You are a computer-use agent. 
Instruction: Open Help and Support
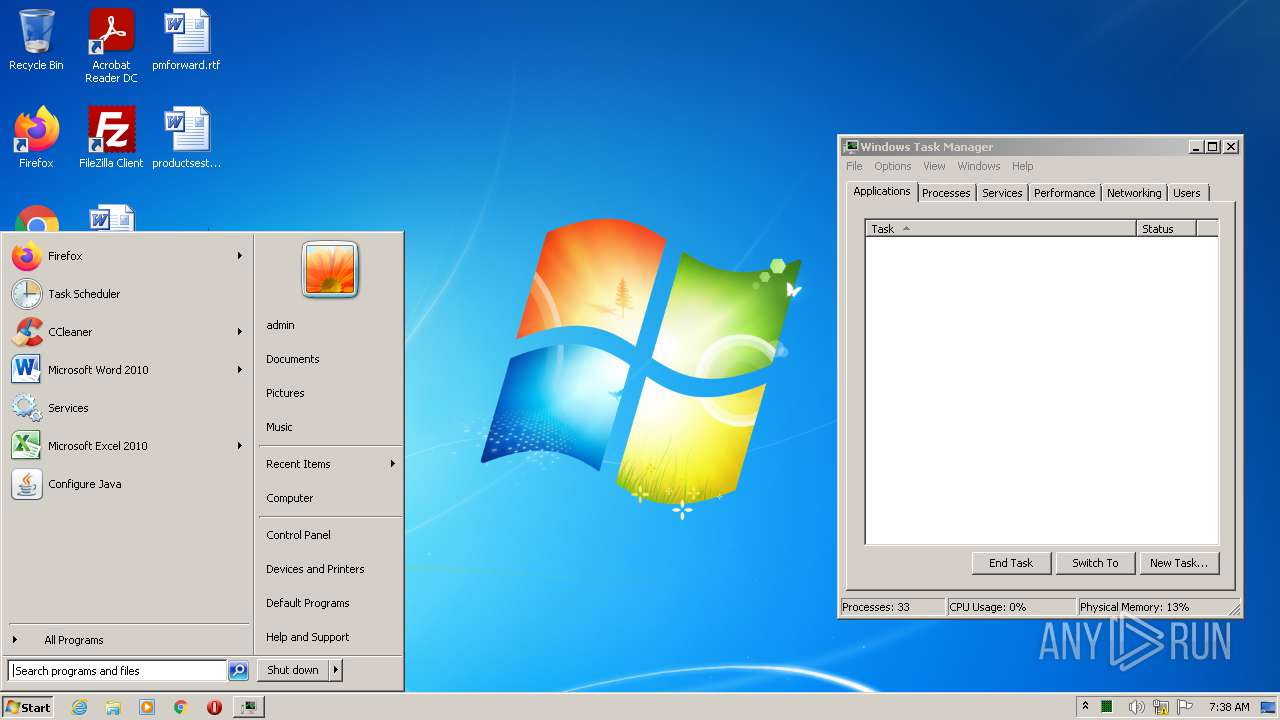pyautogui.click(x=330, y=637)
